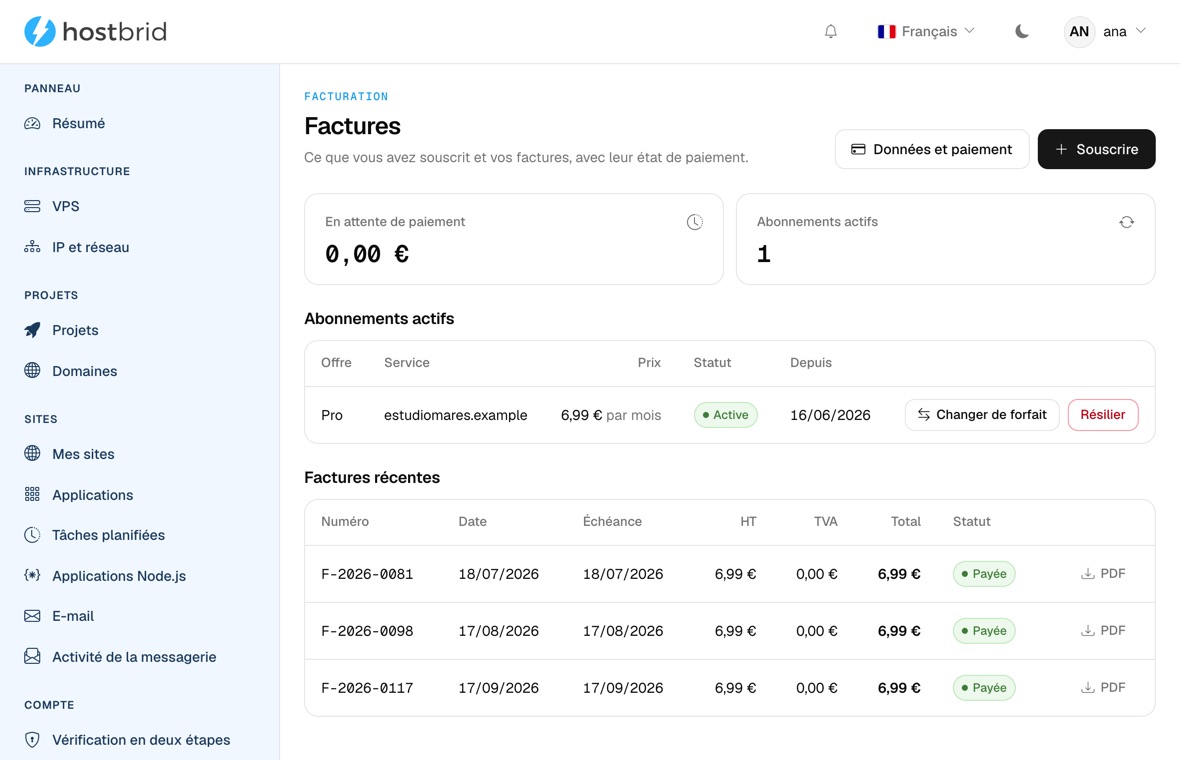The width and height of the screenshot is (1180, 760).
Task: Click invoice number F-2026-0098
Action: 367,631
